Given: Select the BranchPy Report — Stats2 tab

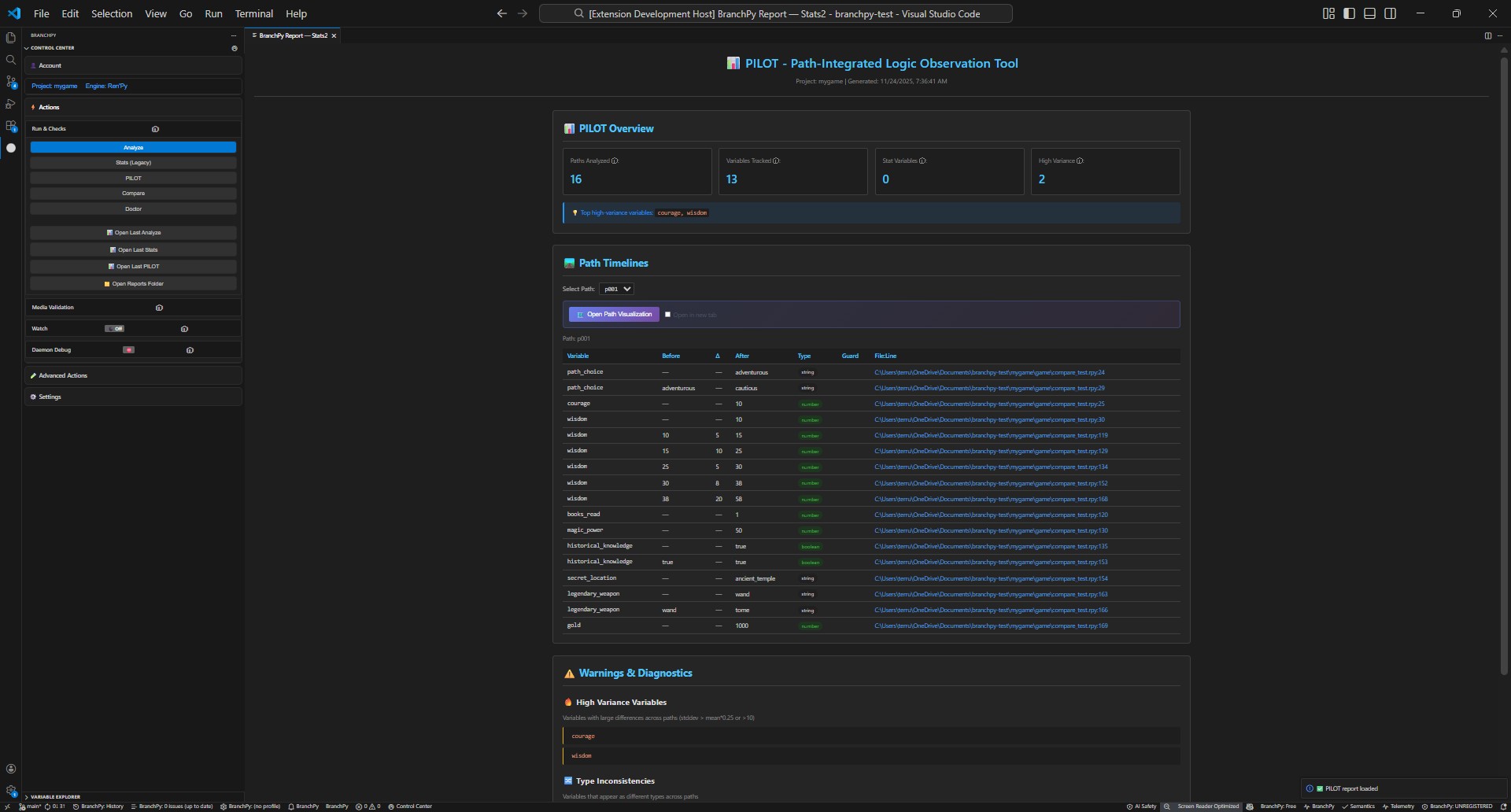Looking at the screenshot, I should [x=293, y=35].
